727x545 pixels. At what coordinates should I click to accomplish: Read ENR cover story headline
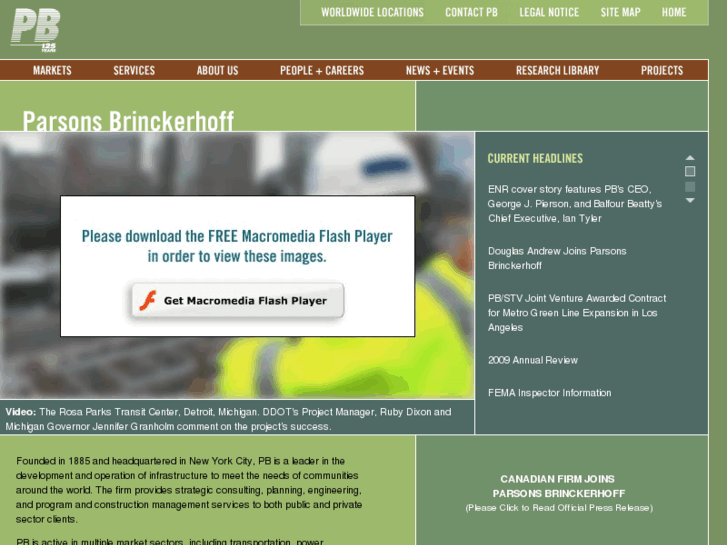point(574,204)
